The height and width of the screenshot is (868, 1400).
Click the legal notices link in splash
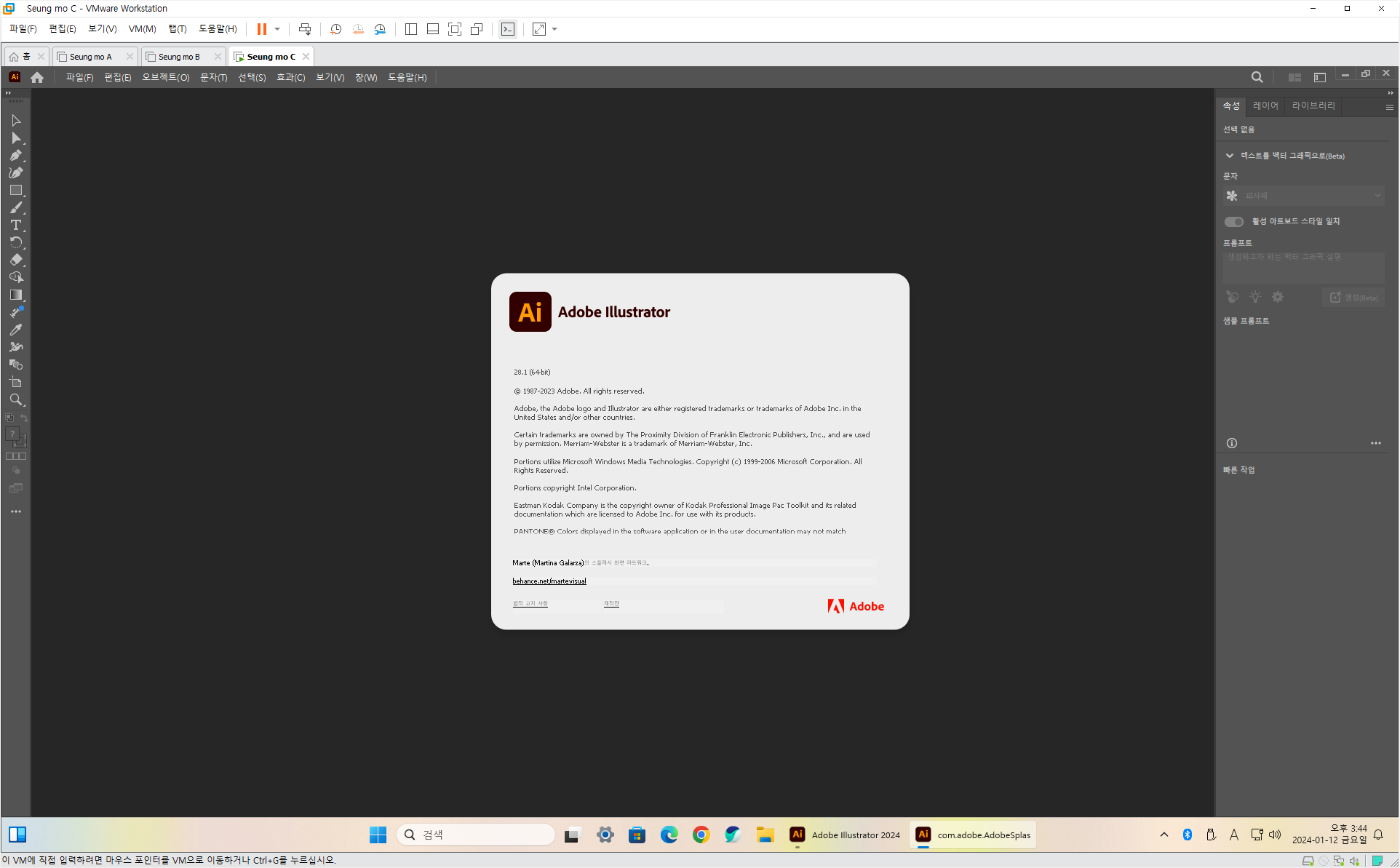pos(530,604)
